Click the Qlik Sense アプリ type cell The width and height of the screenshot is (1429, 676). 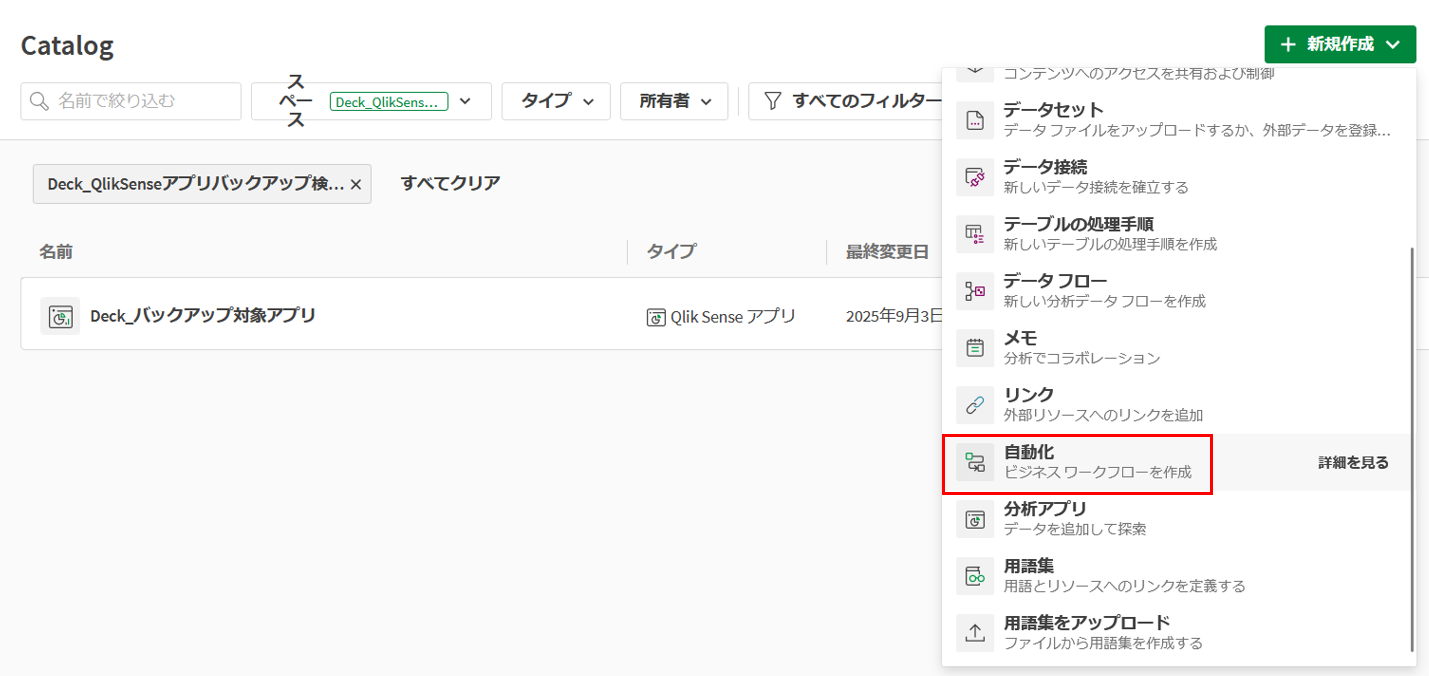pos(721,317)
